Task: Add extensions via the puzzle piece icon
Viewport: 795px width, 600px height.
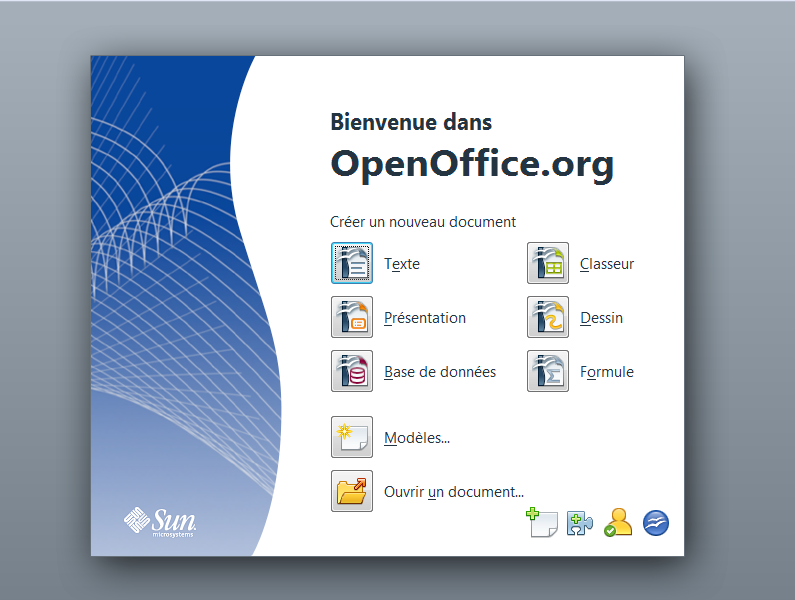Action: (x=580, y=523)
